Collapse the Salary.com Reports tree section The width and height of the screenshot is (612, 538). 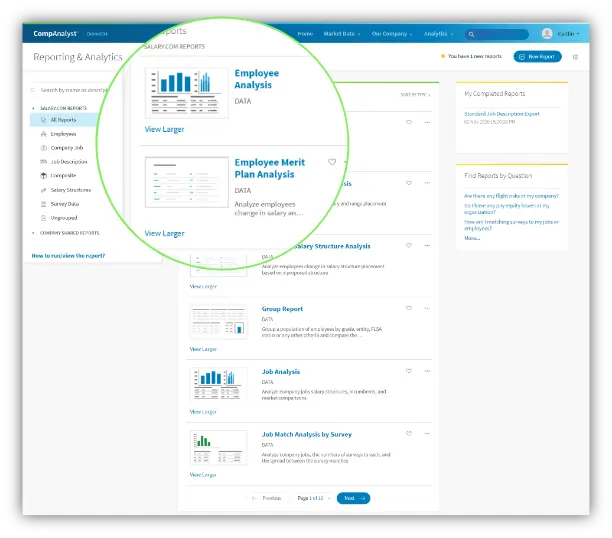(x=33, y=107)
